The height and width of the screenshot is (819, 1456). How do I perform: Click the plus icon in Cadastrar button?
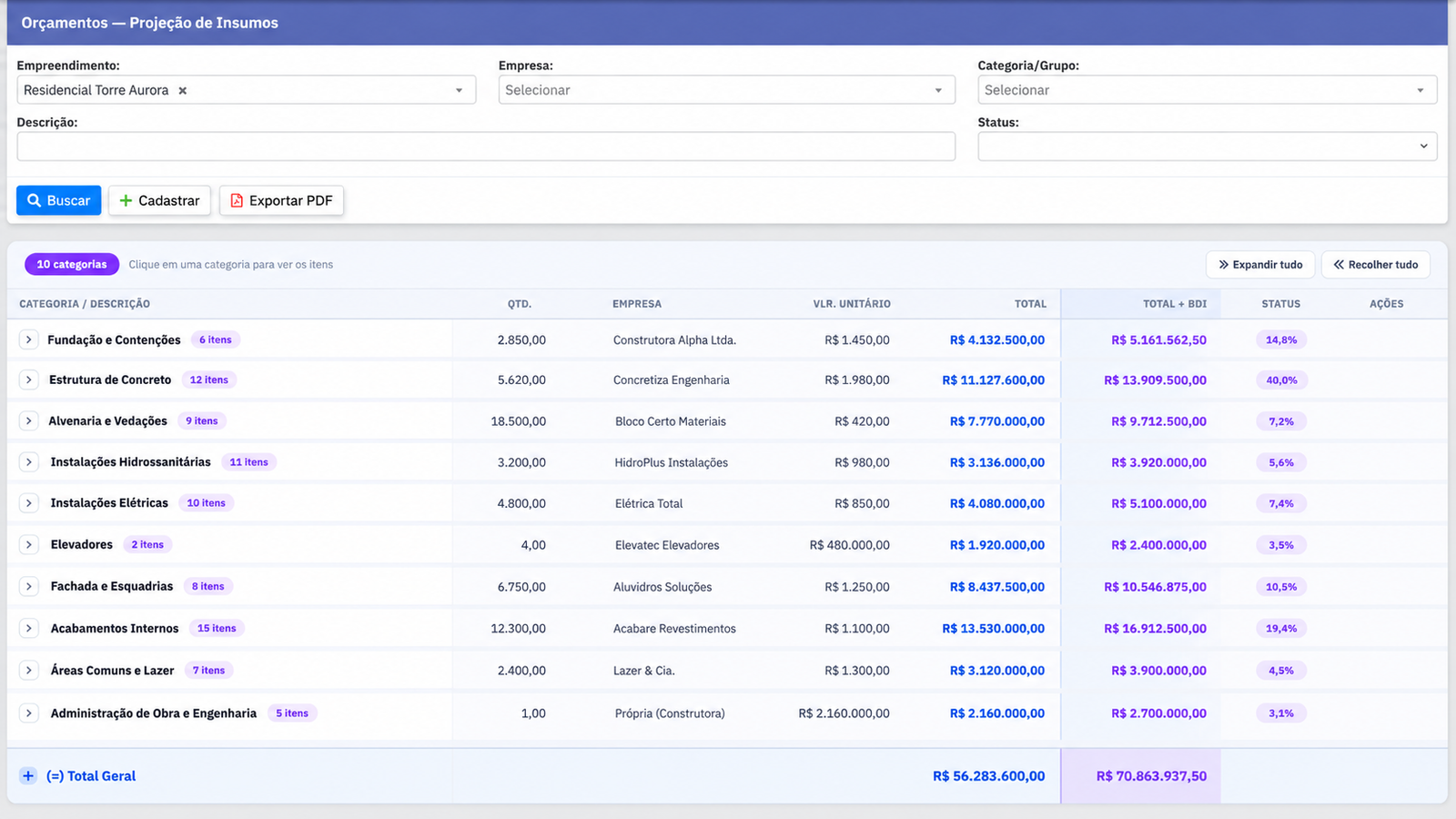pos(126,200)
